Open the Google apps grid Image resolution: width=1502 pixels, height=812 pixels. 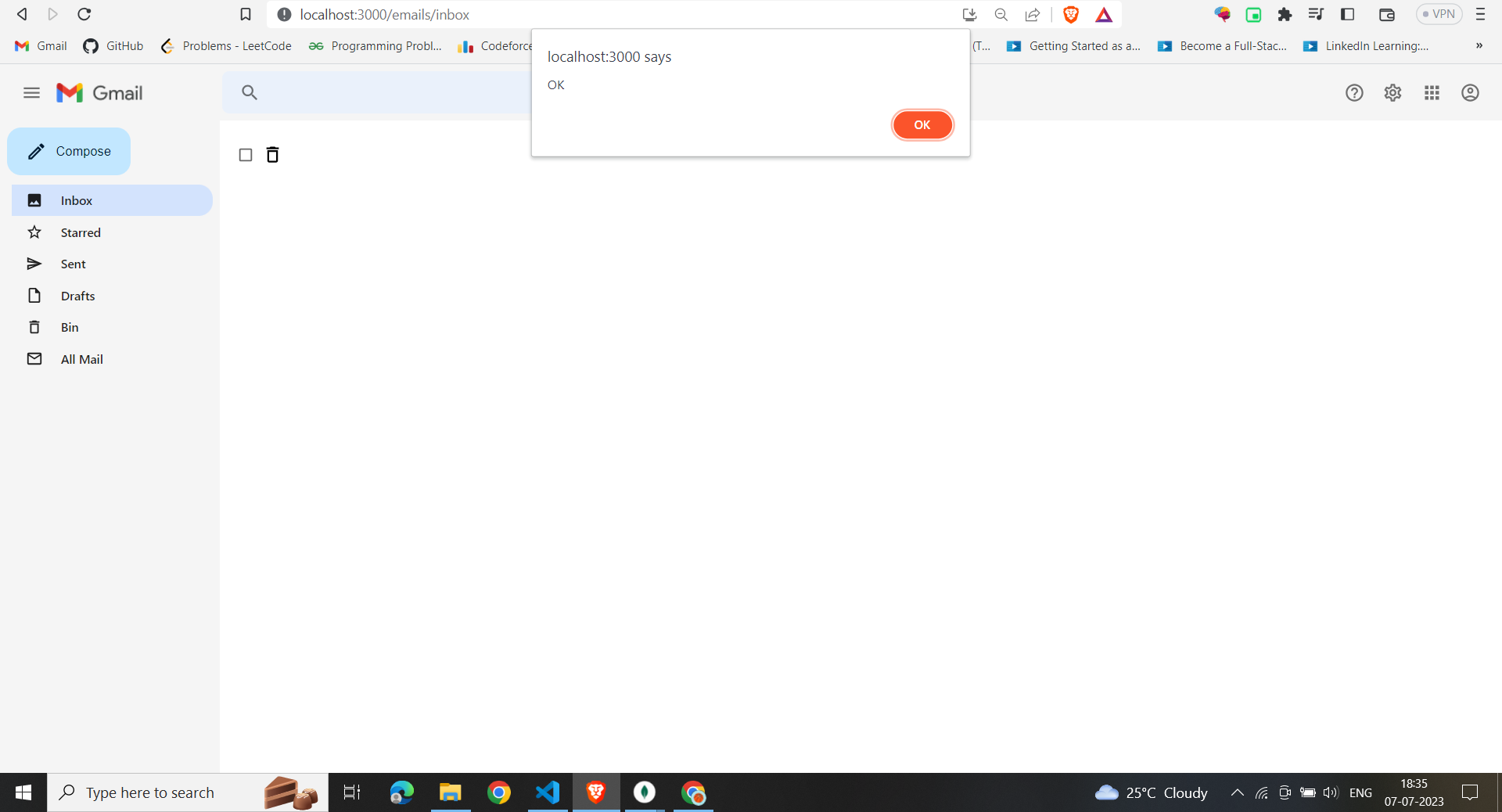[x=1432, y=92]
